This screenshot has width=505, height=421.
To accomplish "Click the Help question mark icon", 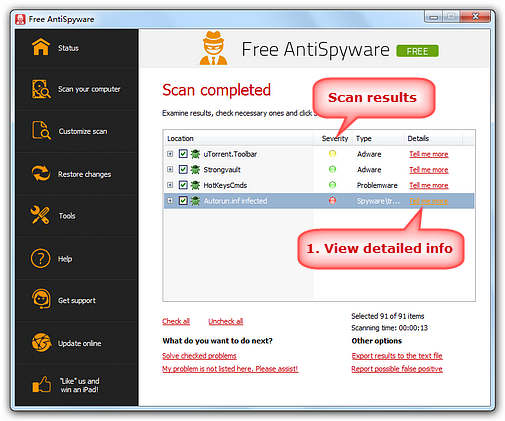I will [x=40, y=258].
